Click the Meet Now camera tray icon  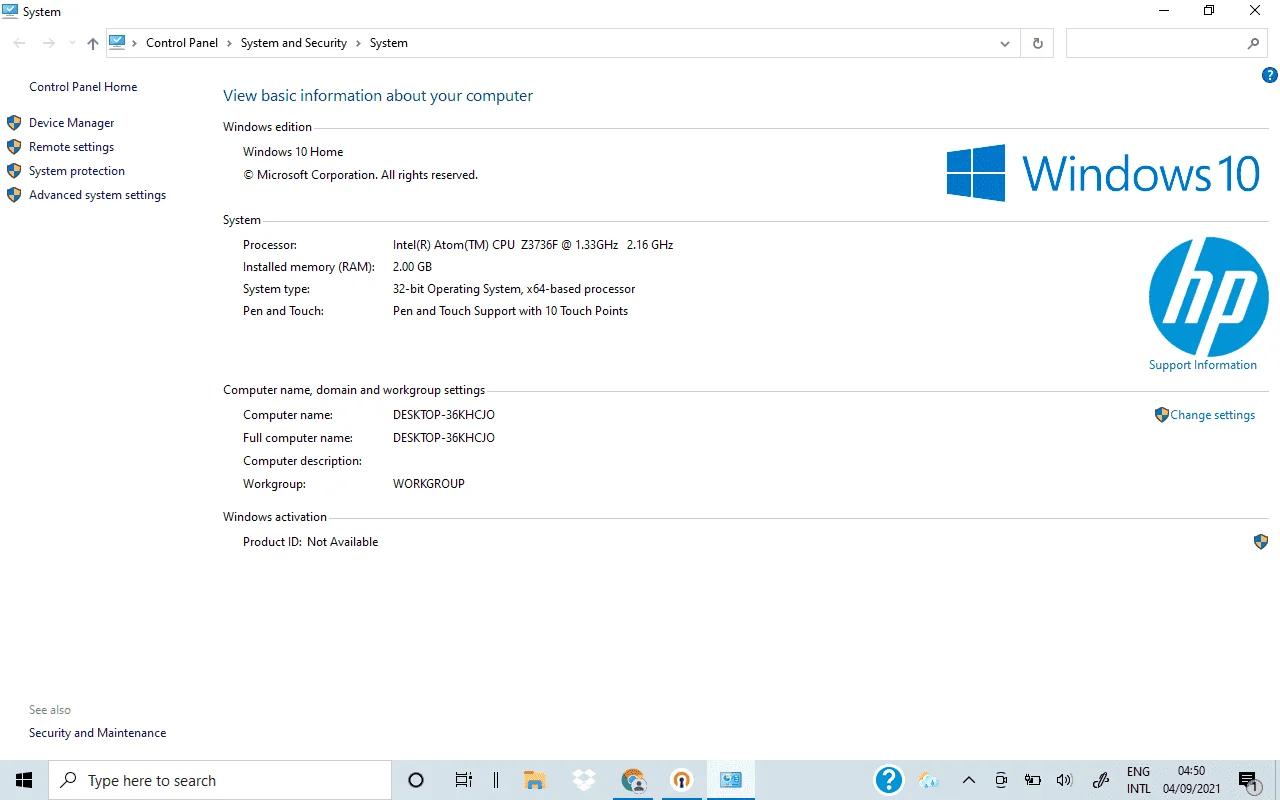1001,780
